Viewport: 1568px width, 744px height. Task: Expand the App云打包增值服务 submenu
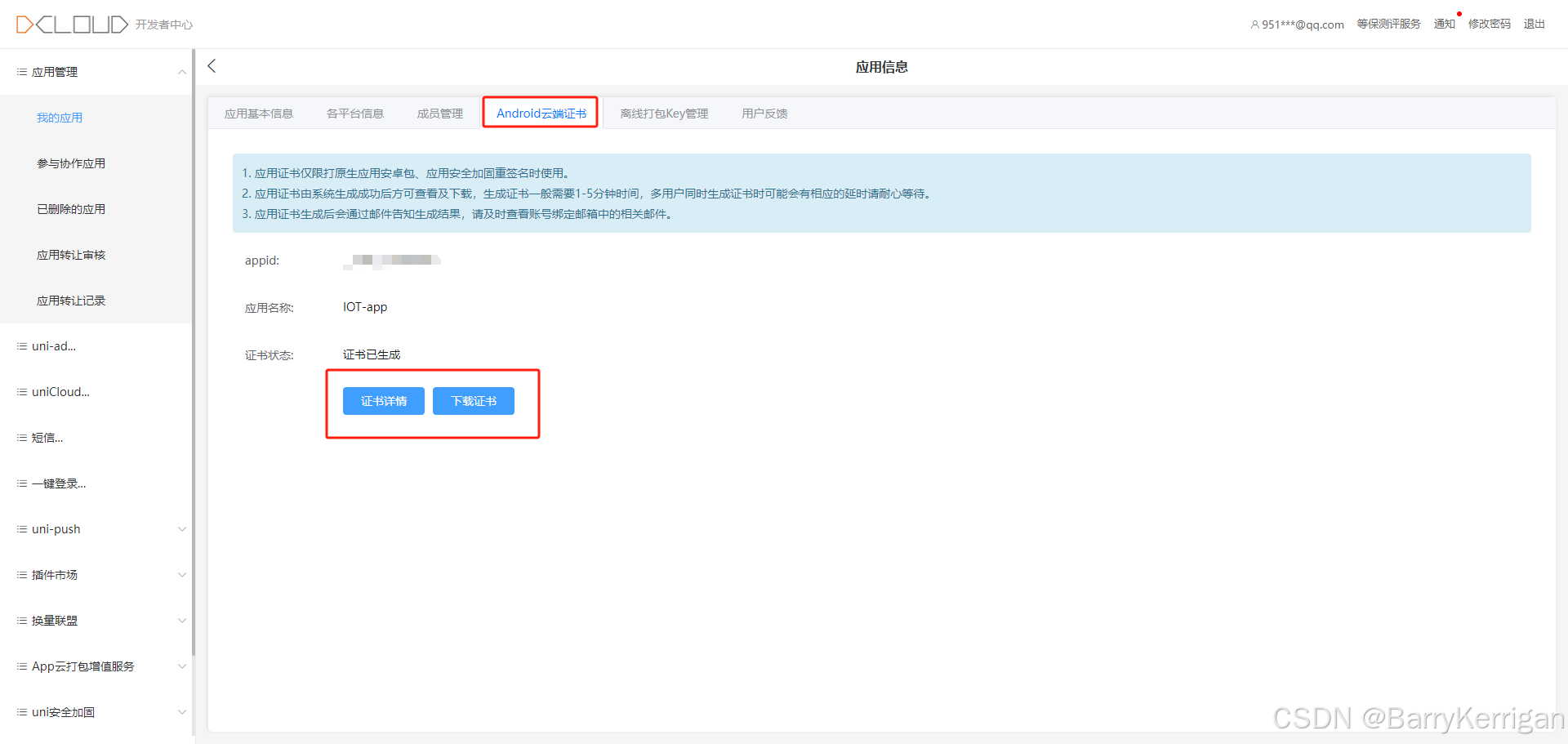coord(181,666)
